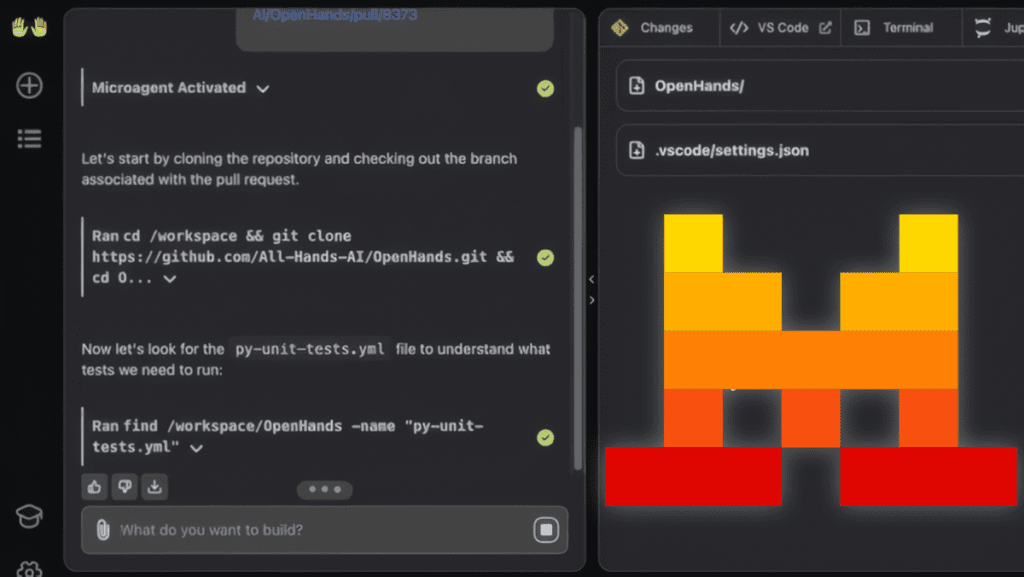Open the VS Code tab
The width and height of the screenshot is (1024, 577).
(x=781, y=28)
